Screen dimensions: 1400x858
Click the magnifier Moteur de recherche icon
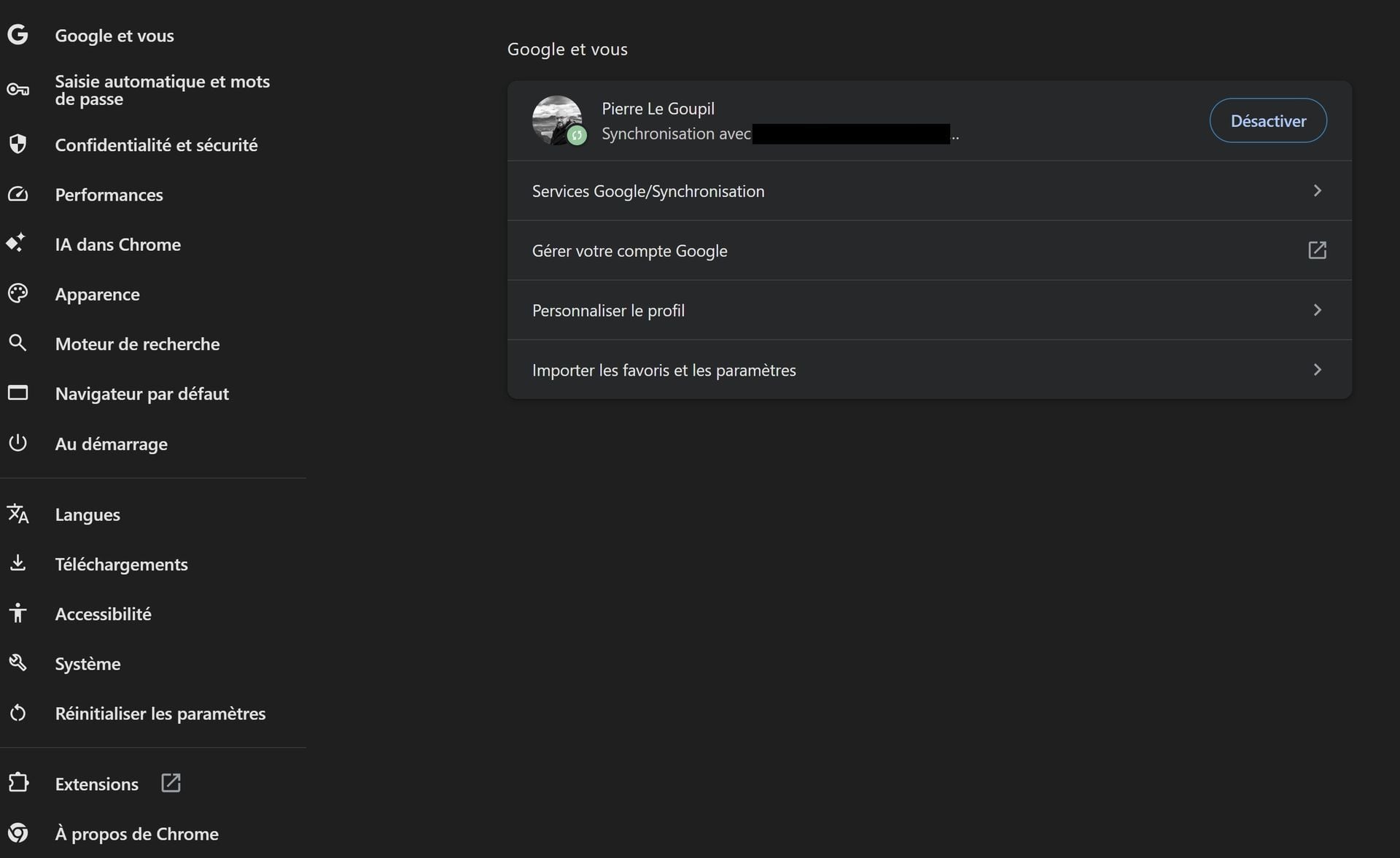[x=17, y=343]
